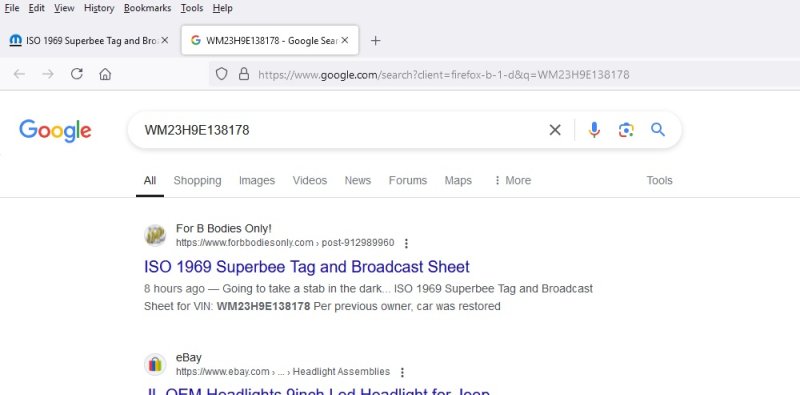
Task: Open the View menu
Action: click(64, 8)
